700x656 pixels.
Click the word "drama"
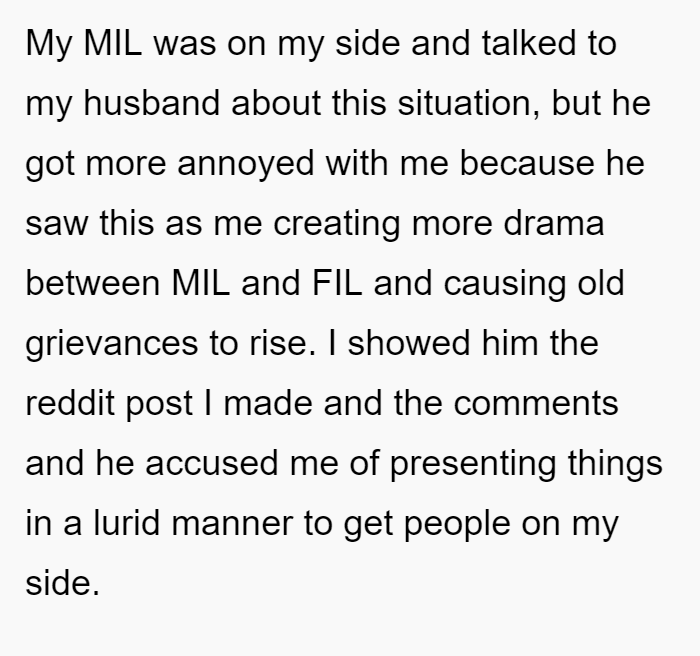pyautogui.click(x=554, y=223)
